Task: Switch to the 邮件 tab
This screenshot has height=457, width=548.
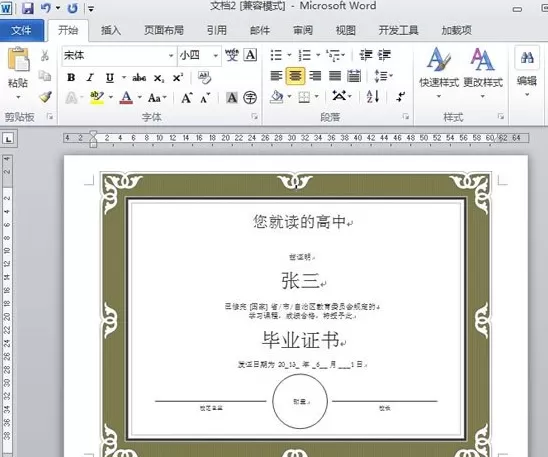Action: click(x=260, y=30)
